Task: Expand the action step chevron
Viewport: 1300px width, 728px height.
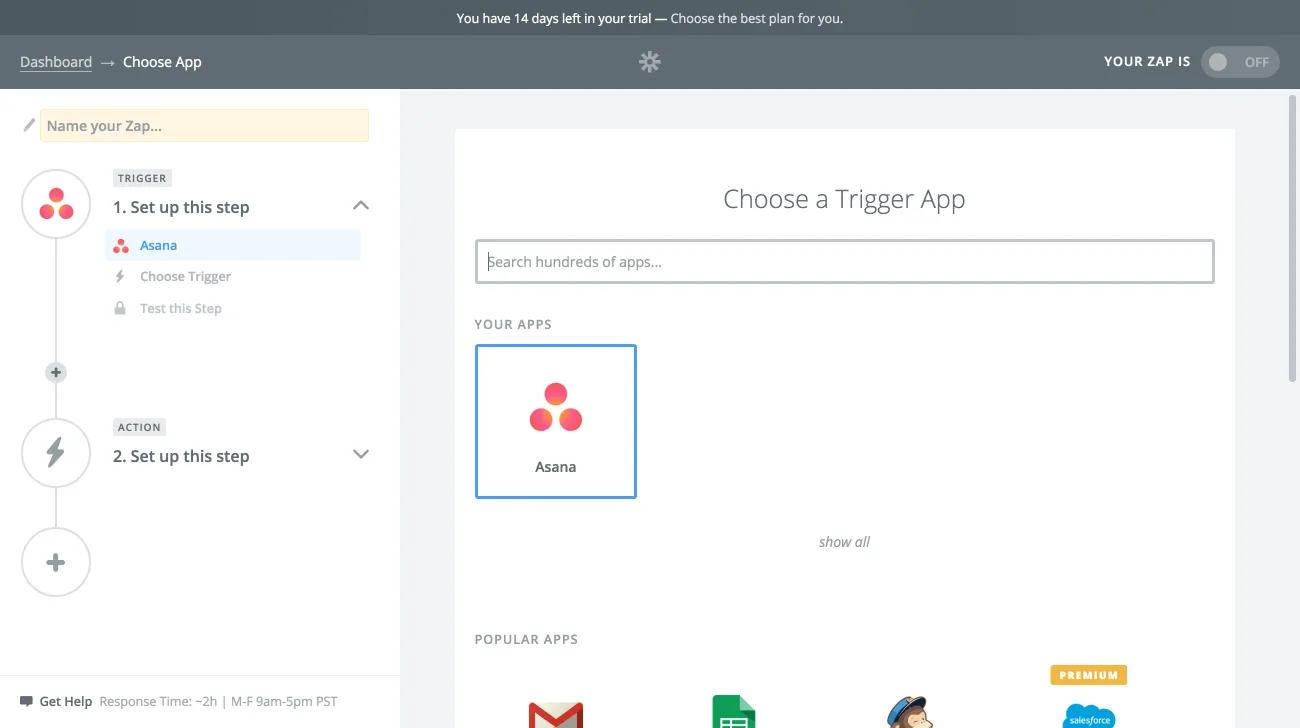Action: click(361, 454)
